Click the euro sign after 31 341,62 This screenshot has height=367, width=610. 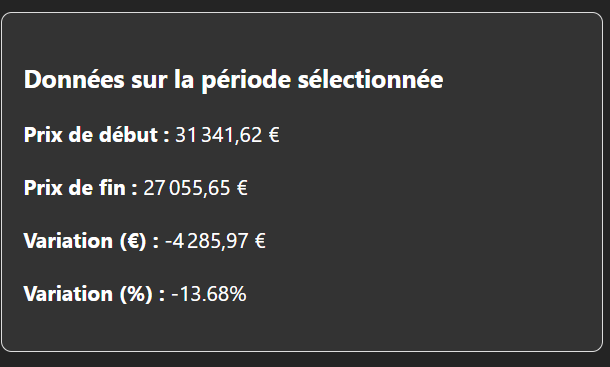click(x=274, y=135)
